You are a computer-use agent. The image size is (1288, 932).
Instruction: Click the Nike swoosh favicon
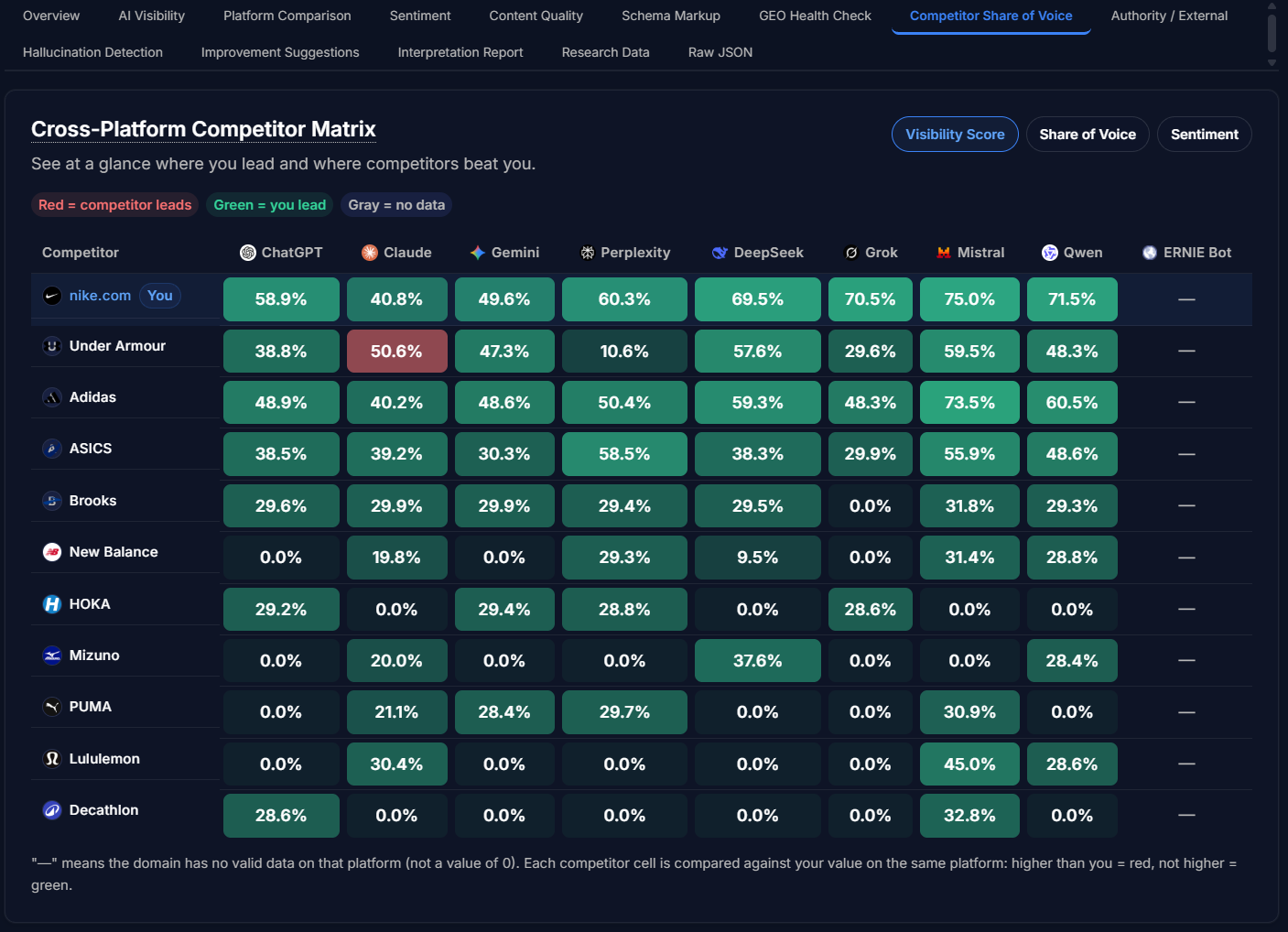[x=52, y=296]
